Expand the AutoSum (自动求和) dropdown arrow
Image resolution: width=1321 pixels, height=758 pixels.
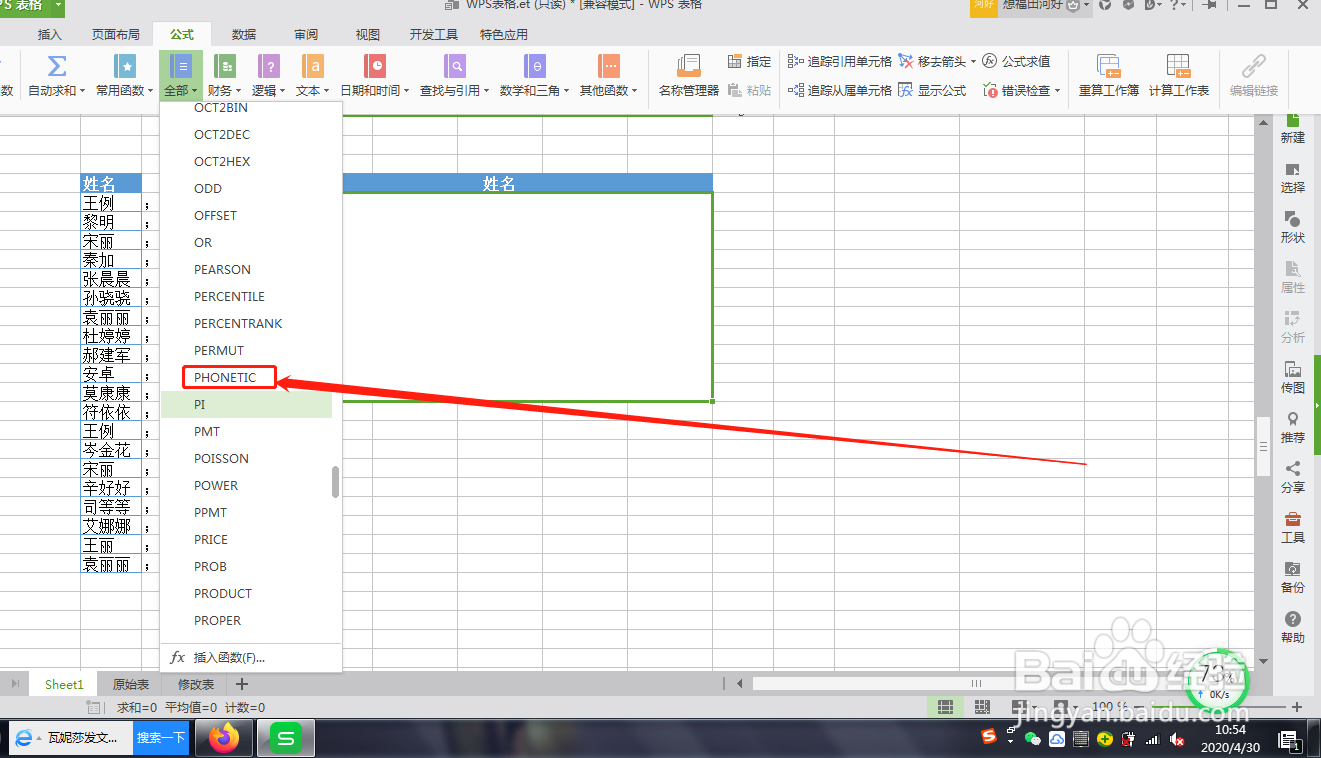82,91
